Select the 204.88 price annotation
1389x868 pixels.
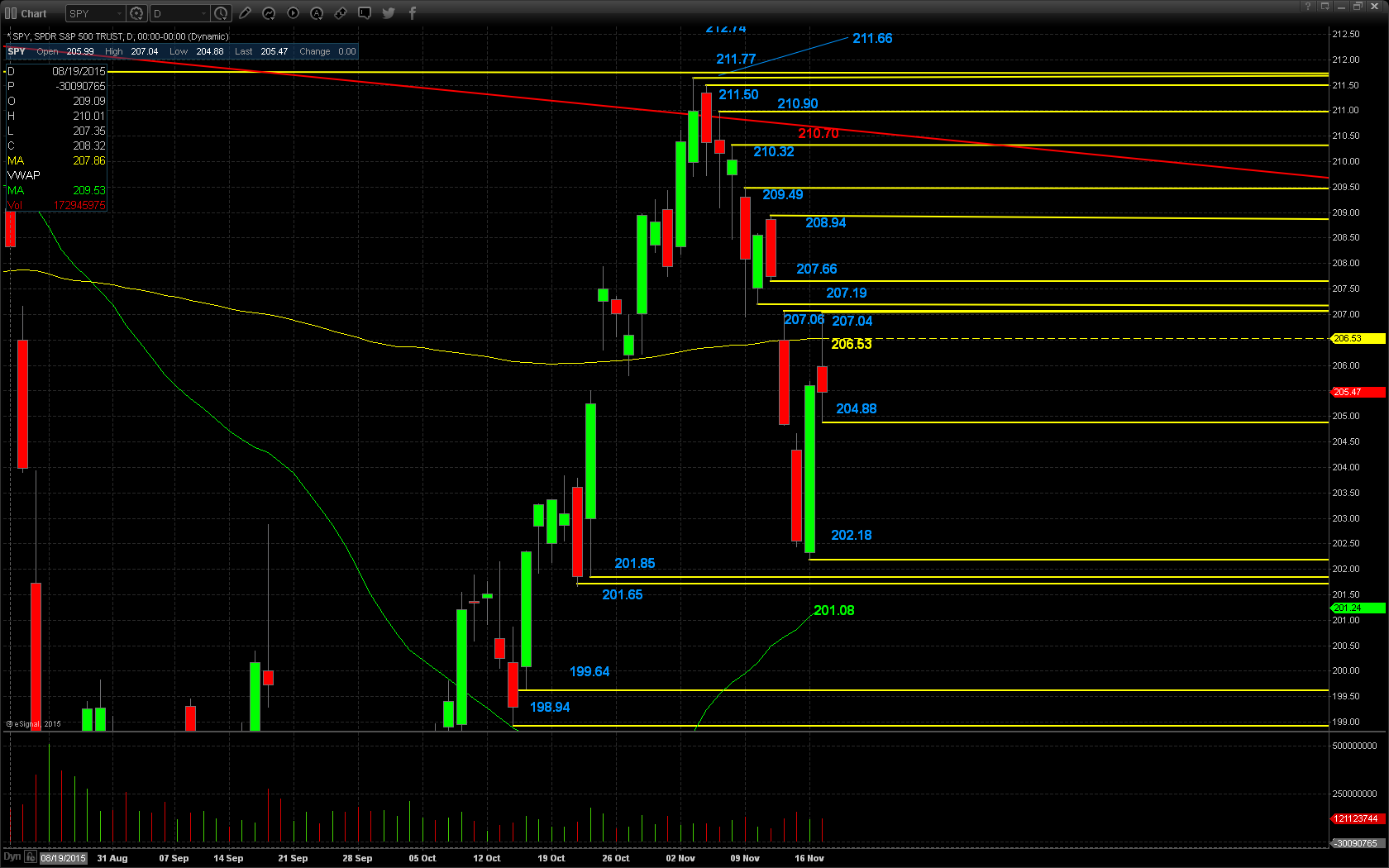(x=857, y=408)
